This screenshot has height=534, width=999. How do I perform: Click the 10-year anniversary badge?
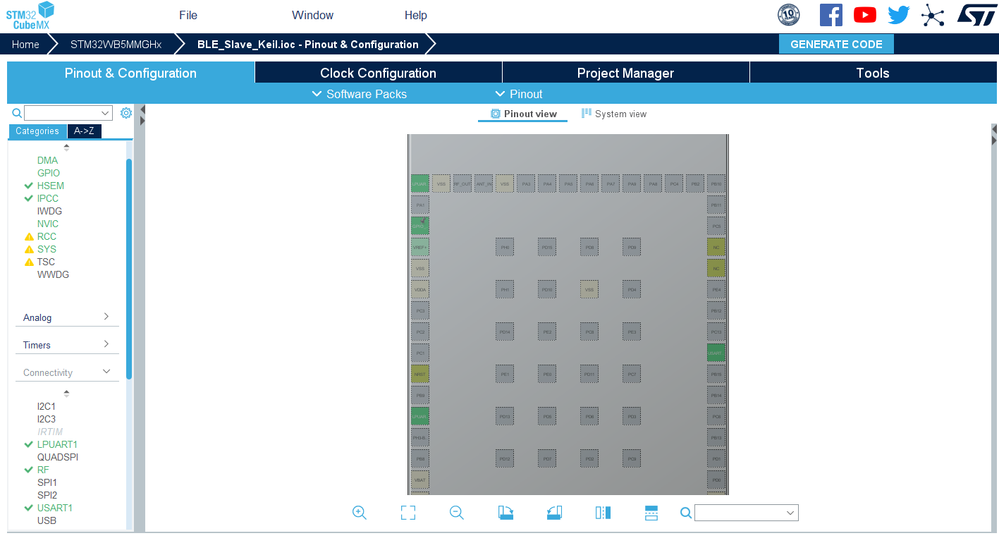789,15
